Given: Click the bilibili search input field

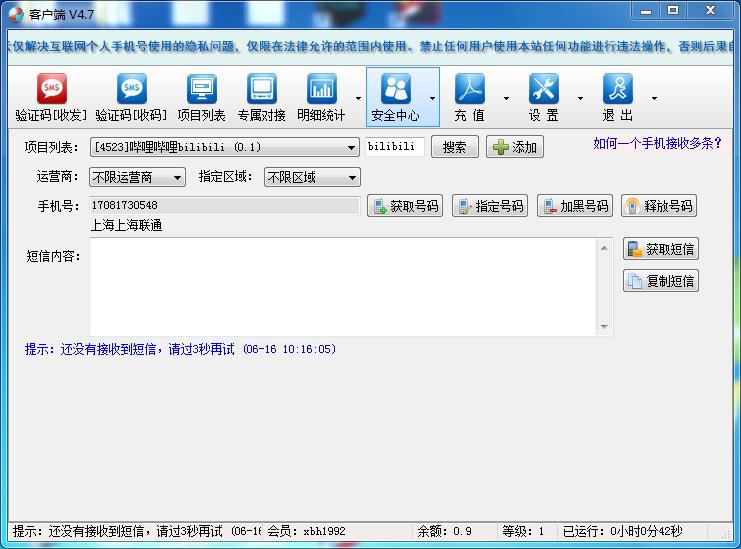Looking at the screenshot, I should click(395, 146).
